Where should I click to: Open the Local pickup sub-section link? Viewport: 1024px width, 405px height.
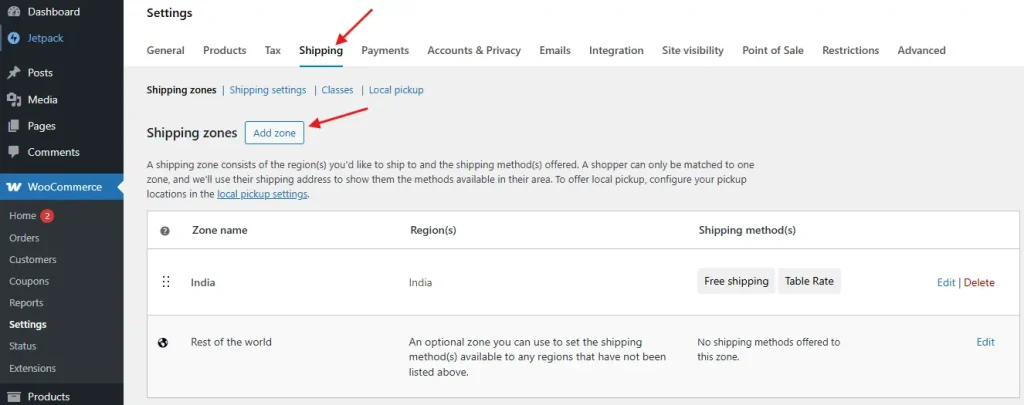coord(396,90)
